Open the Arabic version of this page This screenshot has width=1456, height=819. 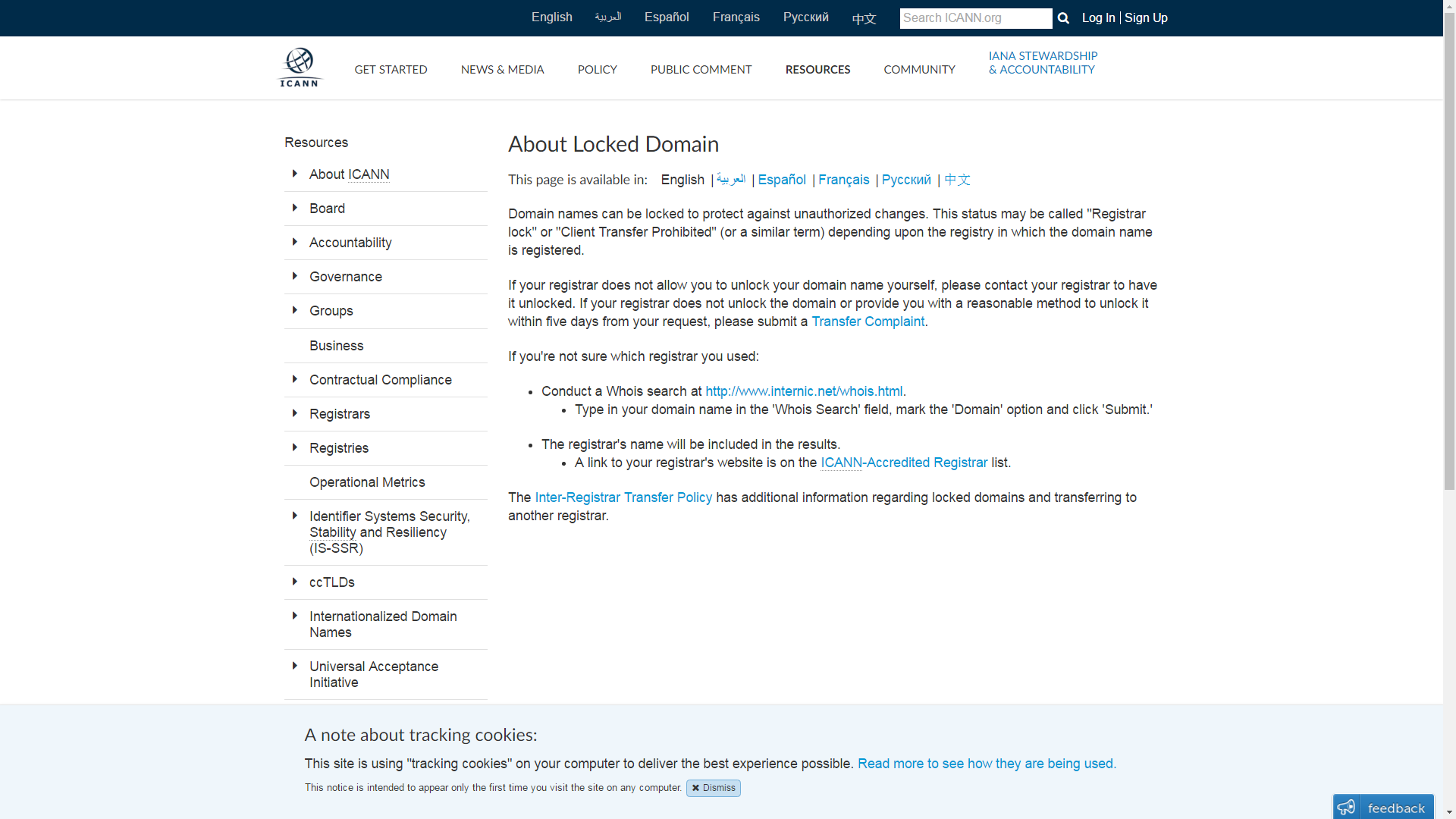click(731, 180)
